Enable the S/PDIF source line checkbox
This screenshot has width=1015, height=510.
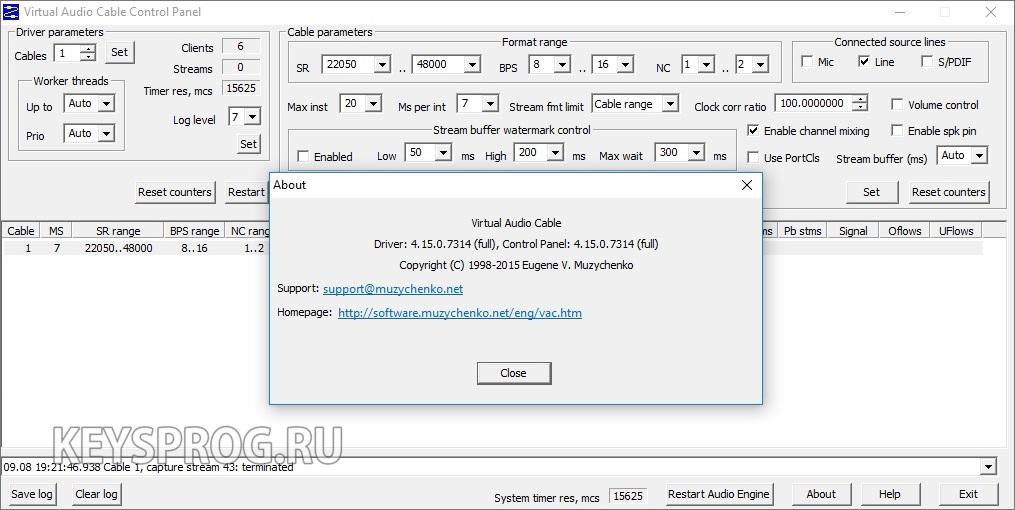click(927, 61)
